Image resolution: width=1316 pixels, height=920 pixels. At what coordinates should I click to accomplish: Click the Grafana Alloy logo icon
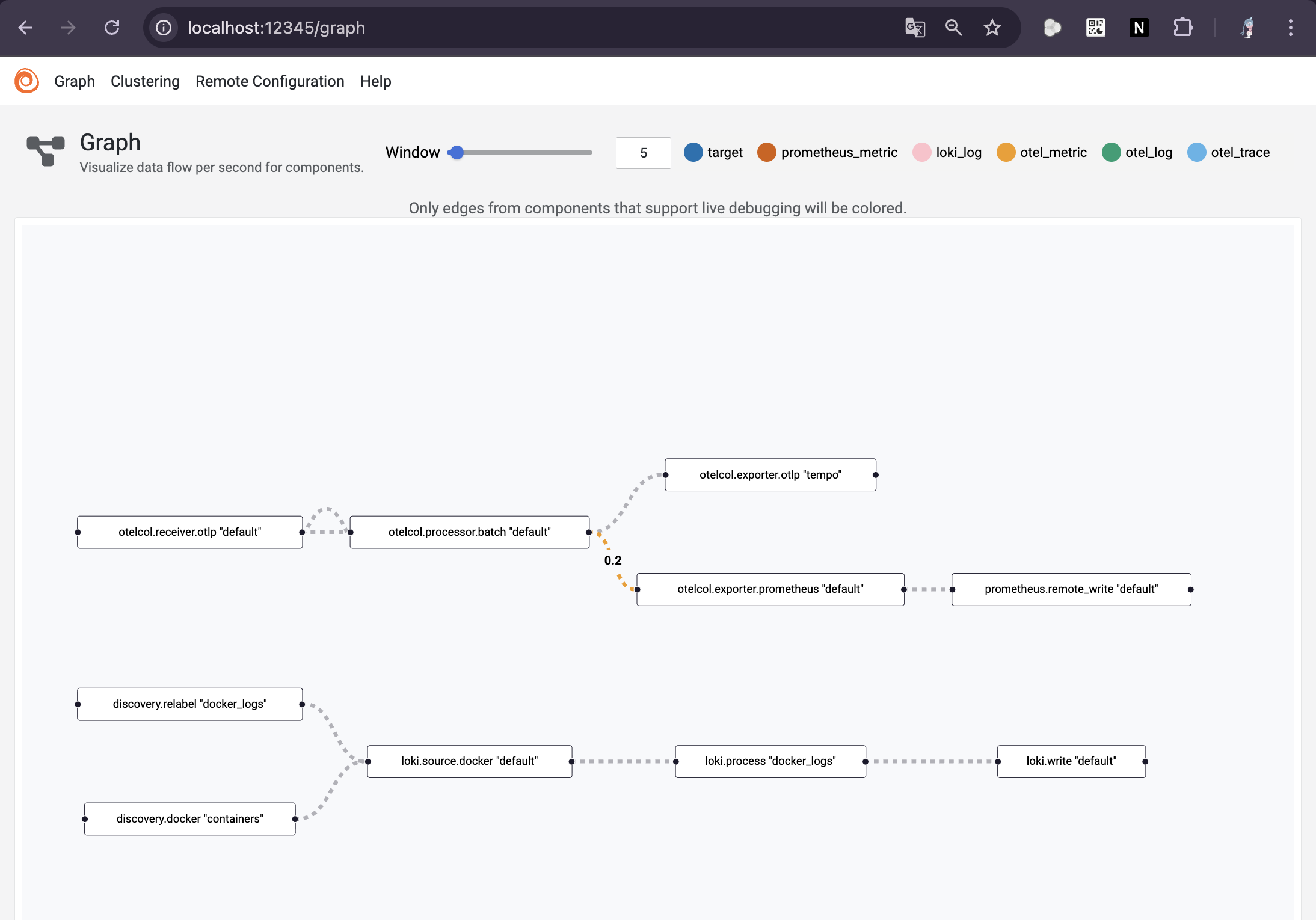pos(26,81)
